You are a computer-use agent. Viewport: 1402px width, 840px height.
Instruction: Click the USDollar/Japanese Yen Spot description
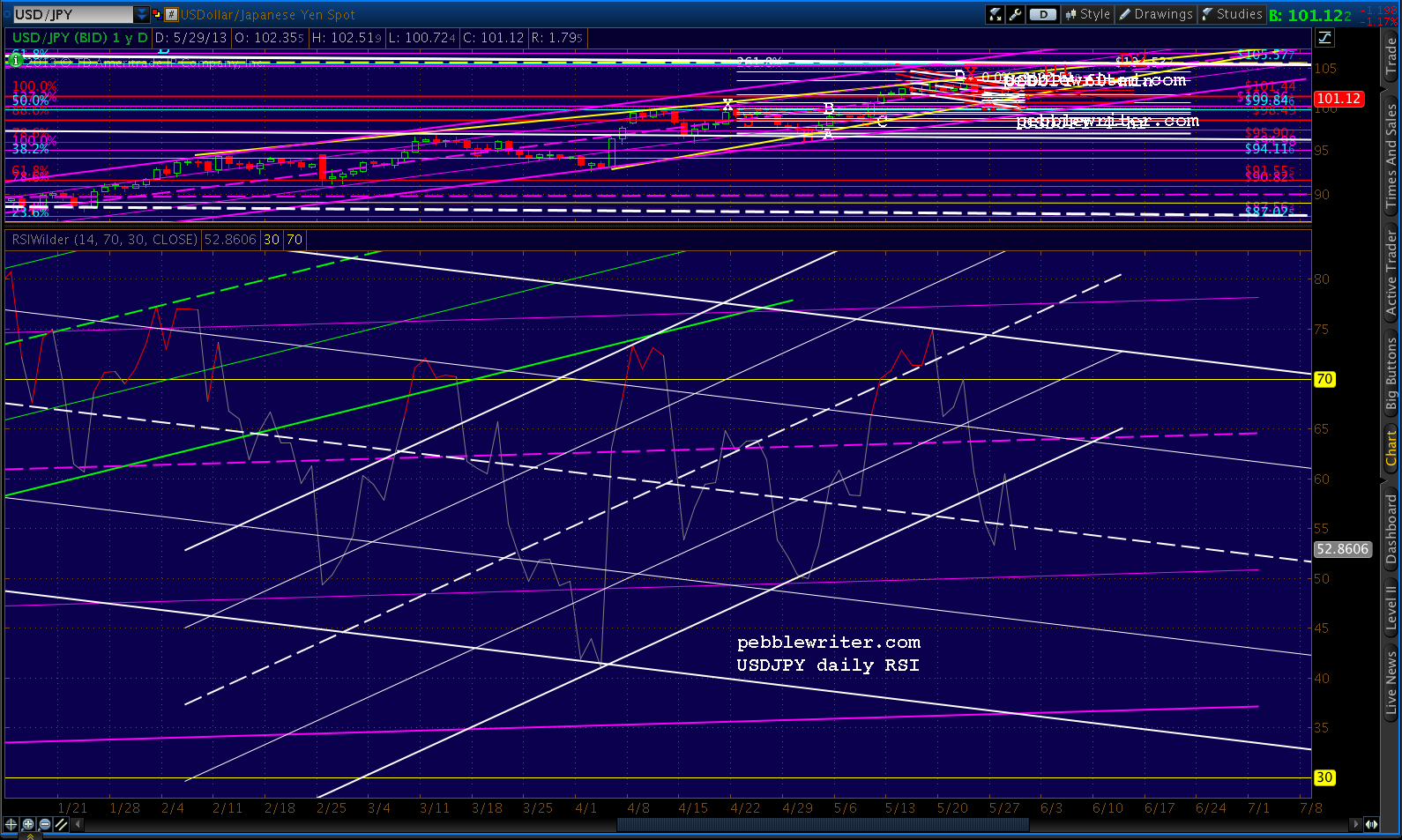coord(268,14)
